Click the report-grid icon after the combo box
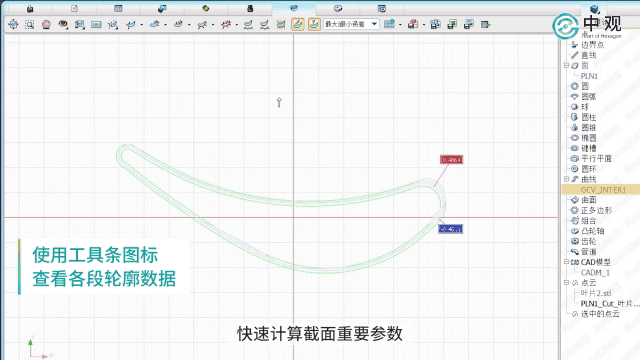Image resolution: width=640 pixels, height=360 pixels. pyautogui.click(x=389, y=24)
